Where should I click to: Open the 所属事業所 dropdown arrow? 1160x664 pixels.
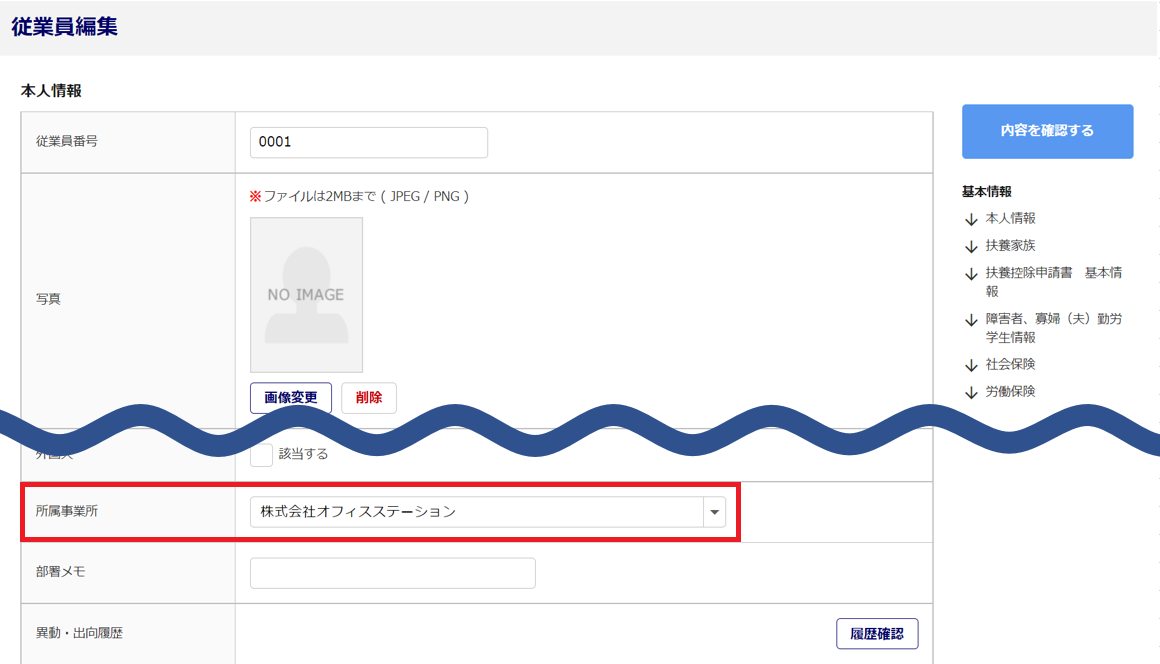(714, 512)
